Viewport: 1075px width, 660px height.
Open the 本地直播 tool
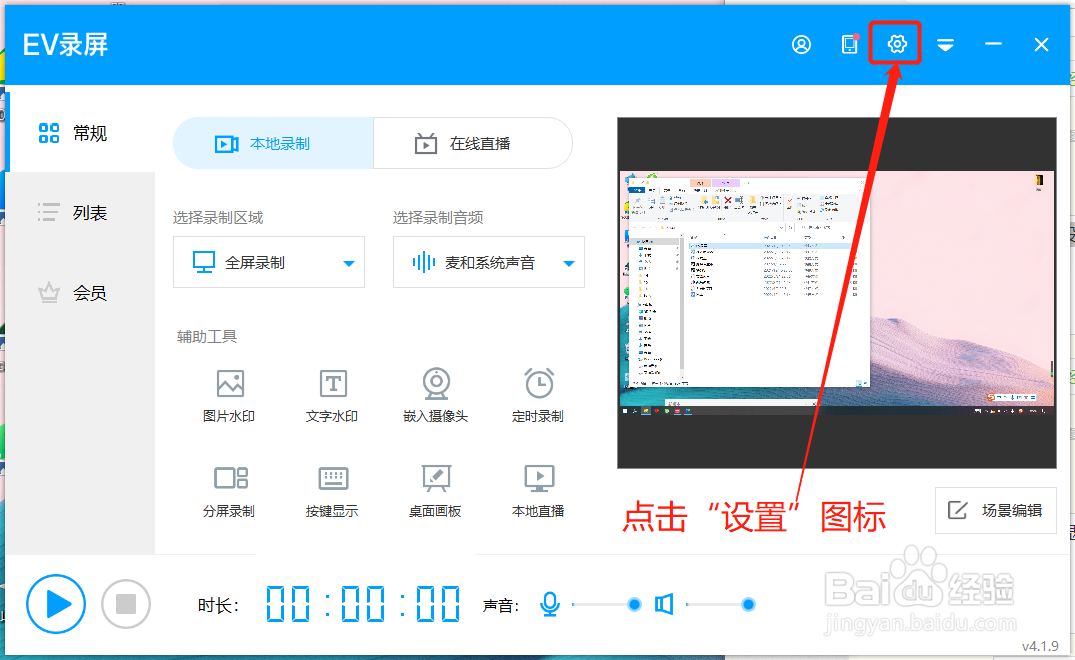[x=538, y=491]
